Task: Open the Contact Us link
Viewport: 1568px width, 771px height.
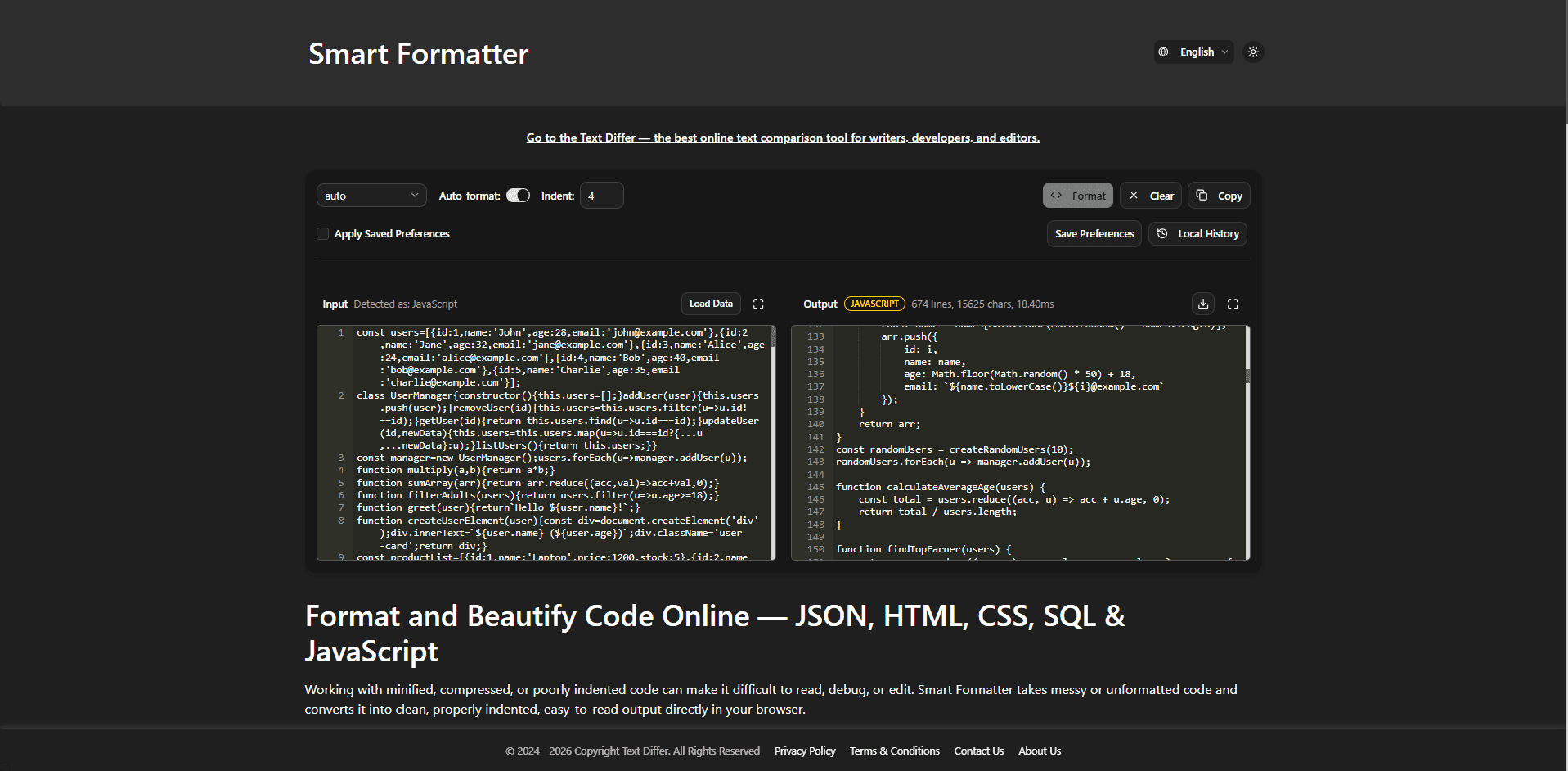Action: point(979,751)
